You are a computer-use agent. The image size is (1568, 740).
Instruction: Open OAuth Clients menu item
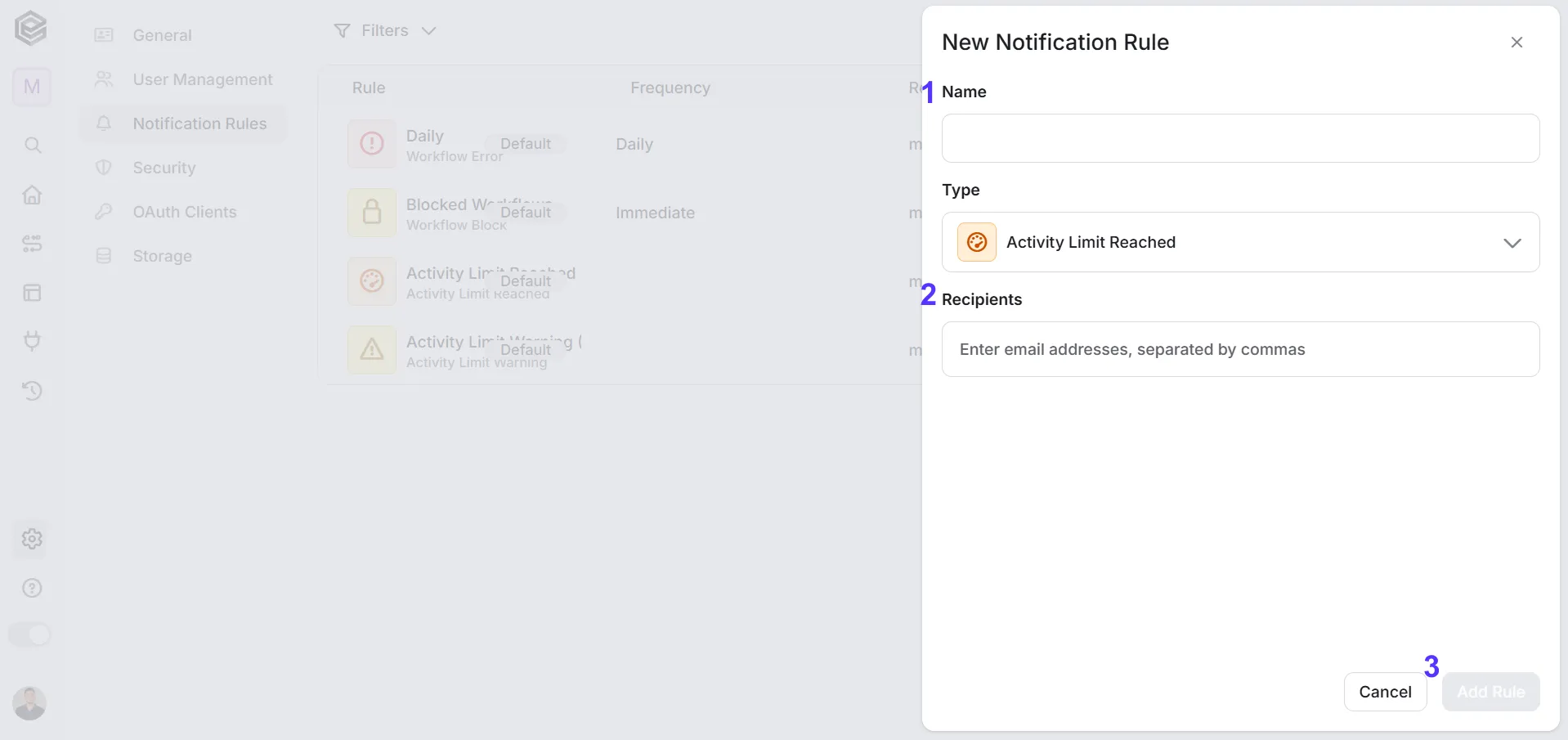tap(183, 212)
